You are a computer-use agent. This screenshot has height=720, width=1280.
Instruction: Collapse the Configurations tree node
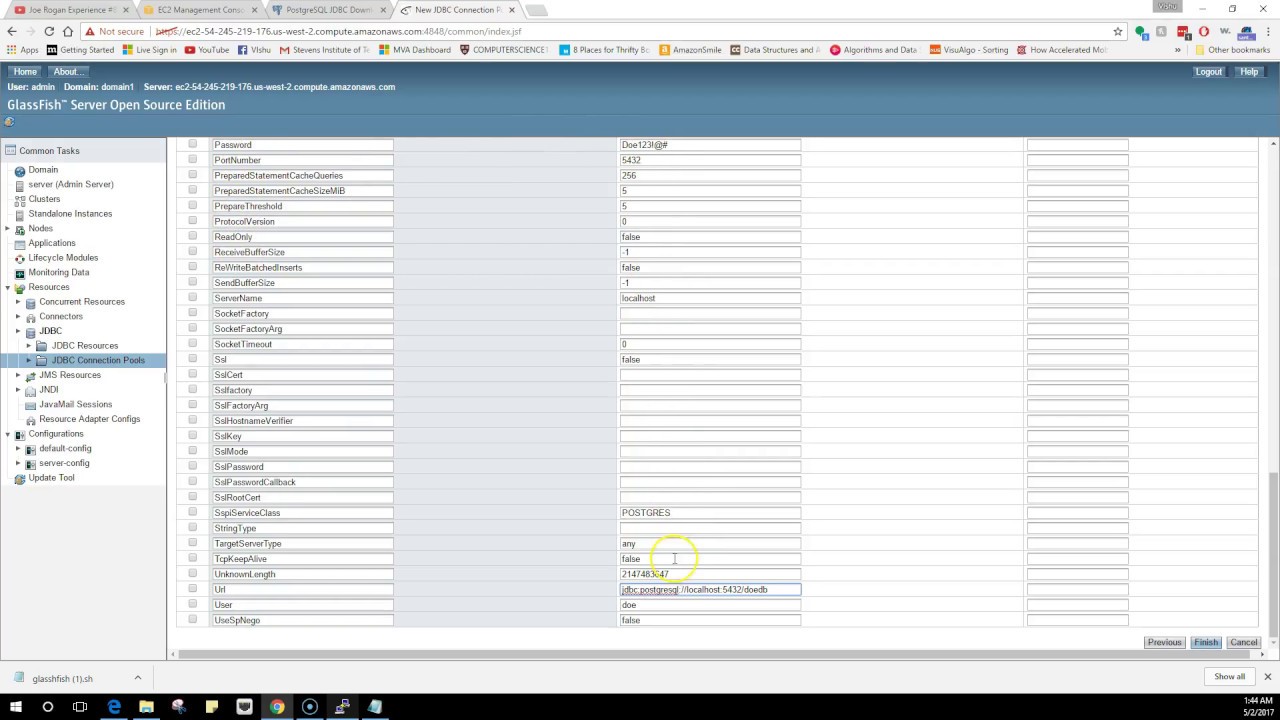8,434
